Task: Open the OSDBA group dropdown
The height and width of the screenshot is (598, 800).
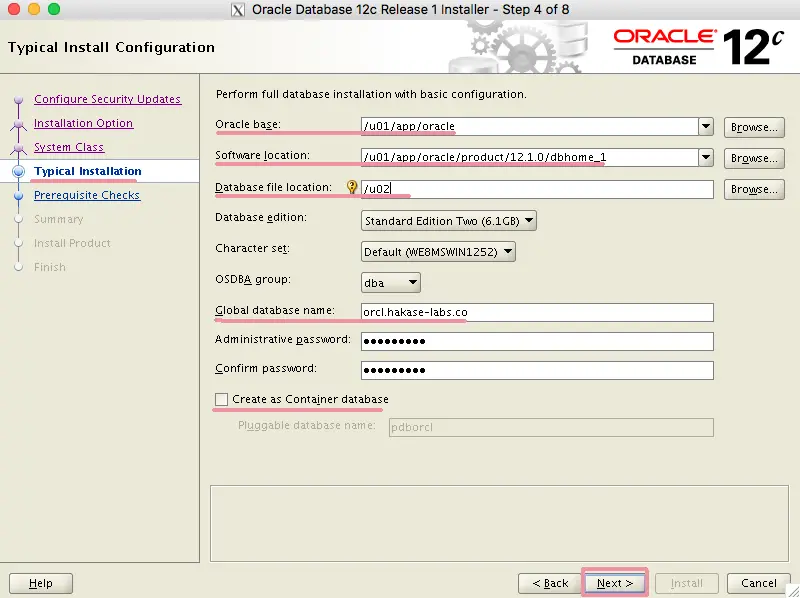Action: point(391,283)
